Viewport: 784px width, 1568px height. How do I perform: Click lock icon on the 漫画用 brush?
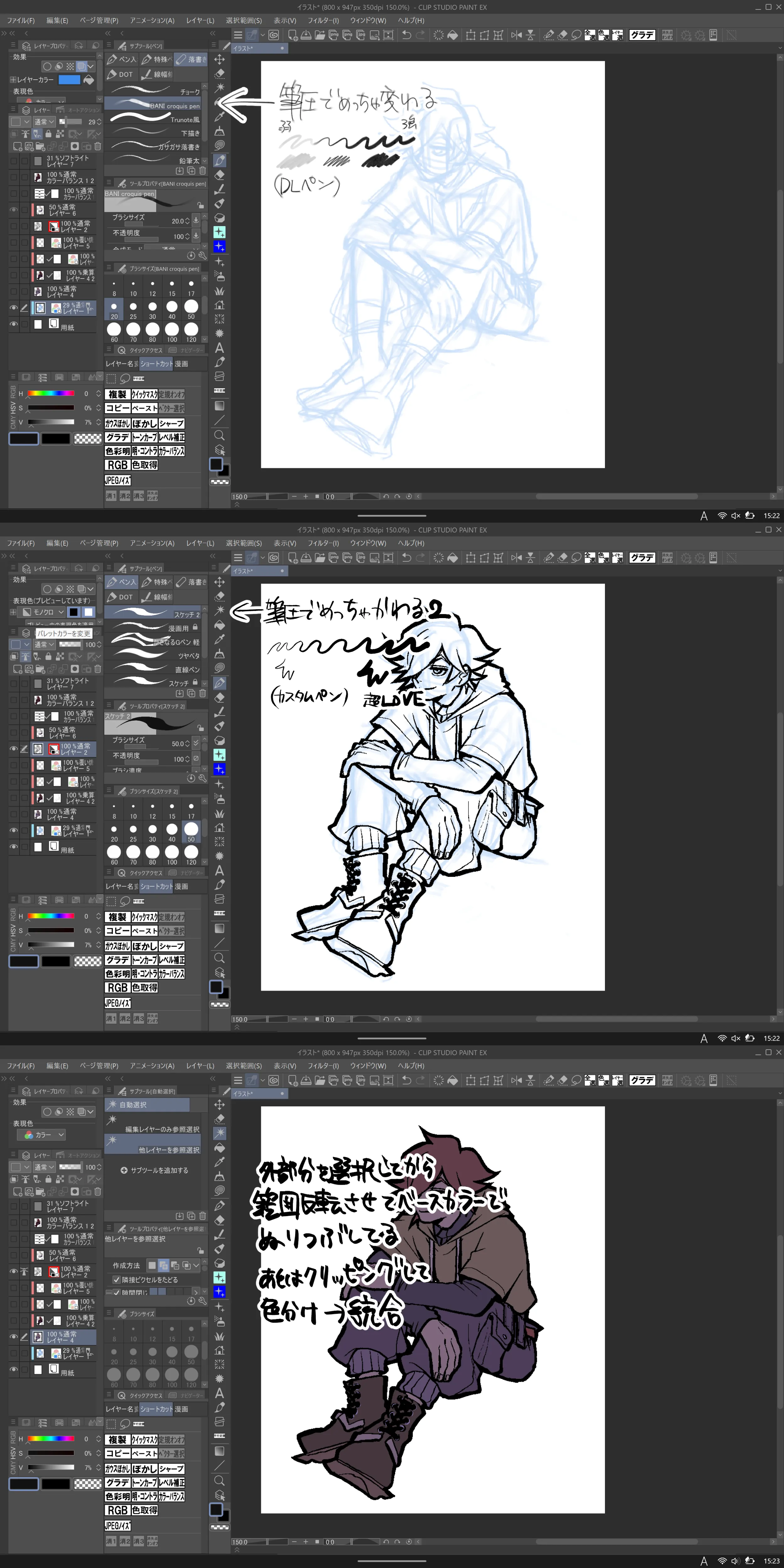[195, 627]
